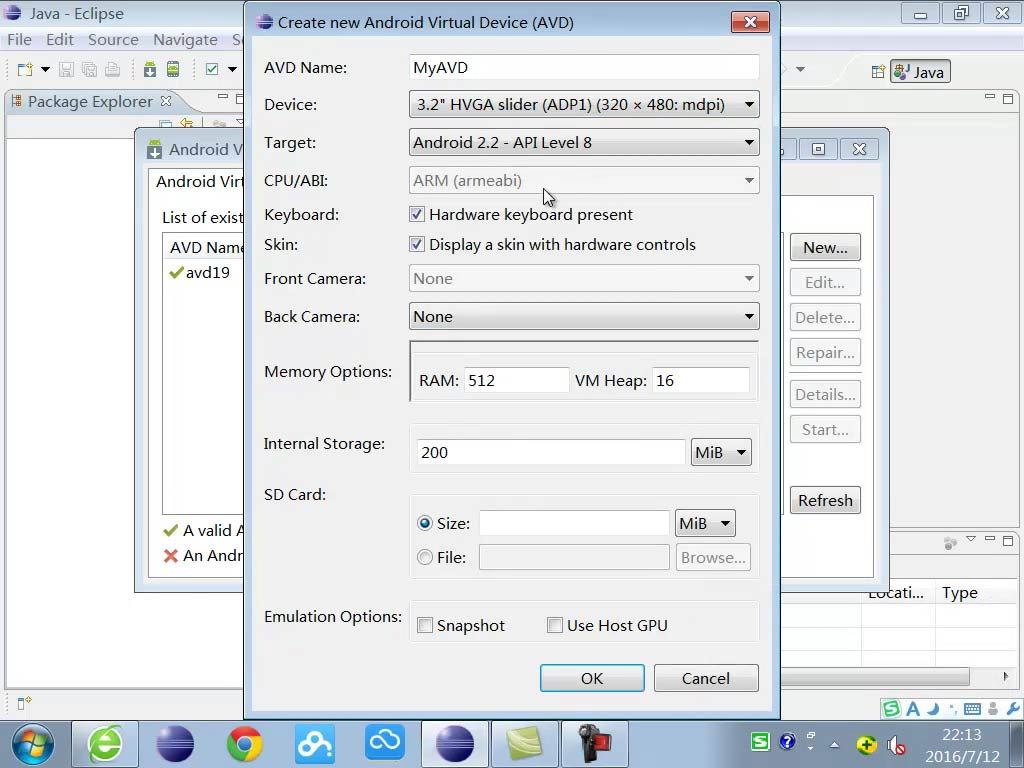
Task: Click Start in the AVD Manager window
Action: [x=825, y=430]
